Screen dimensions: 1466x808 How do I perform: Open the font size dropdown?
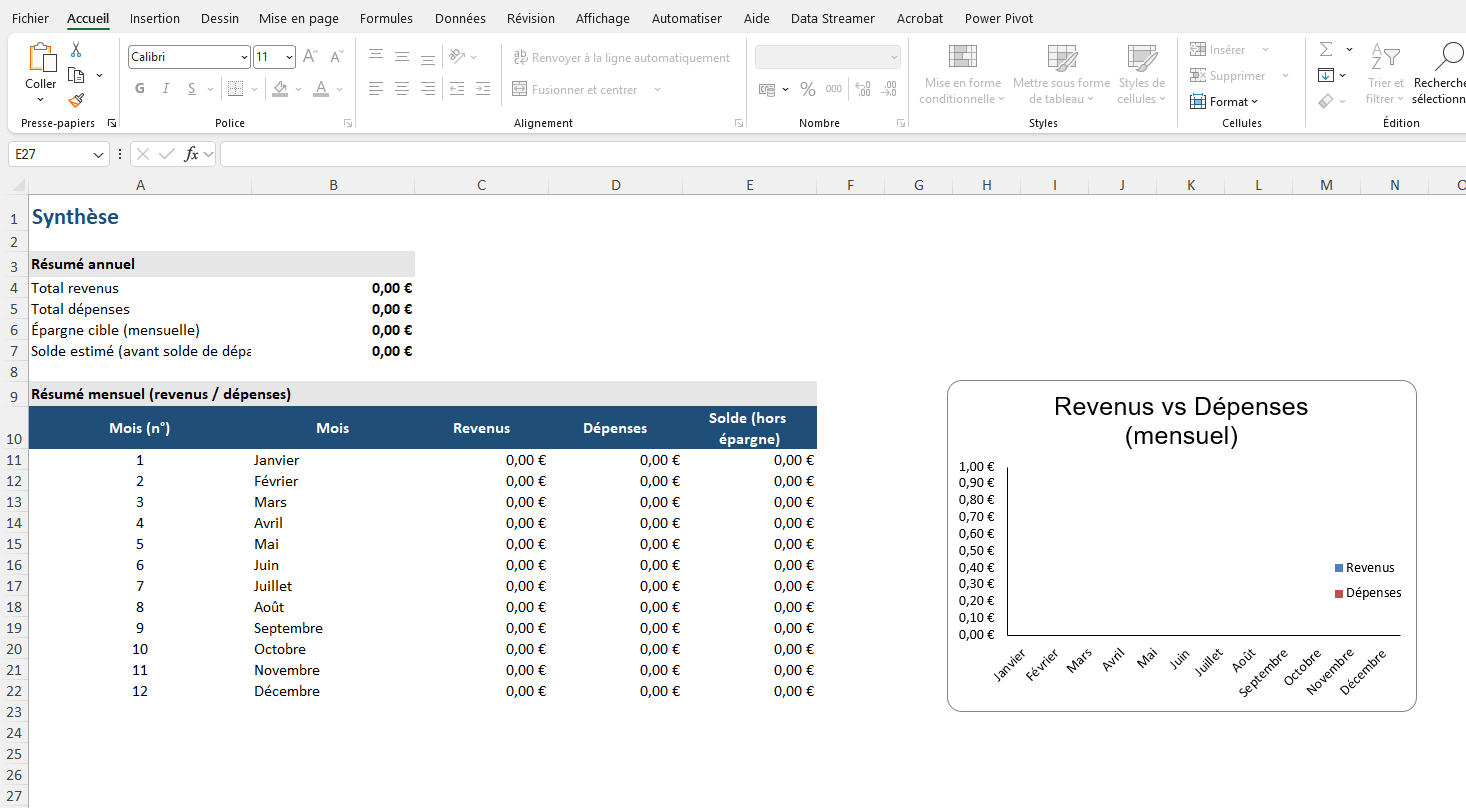pyautogui.click(x=289, y=57)
